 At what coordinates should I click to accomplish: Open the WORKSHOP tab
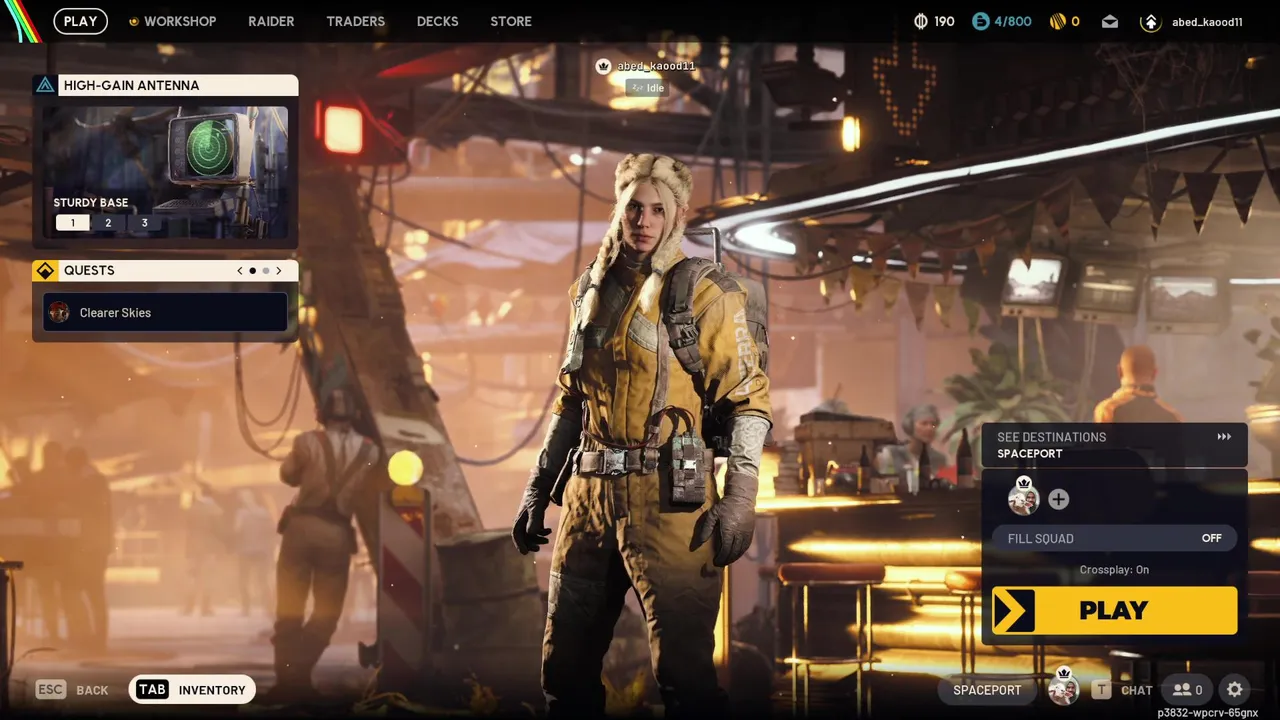(179, 21)
